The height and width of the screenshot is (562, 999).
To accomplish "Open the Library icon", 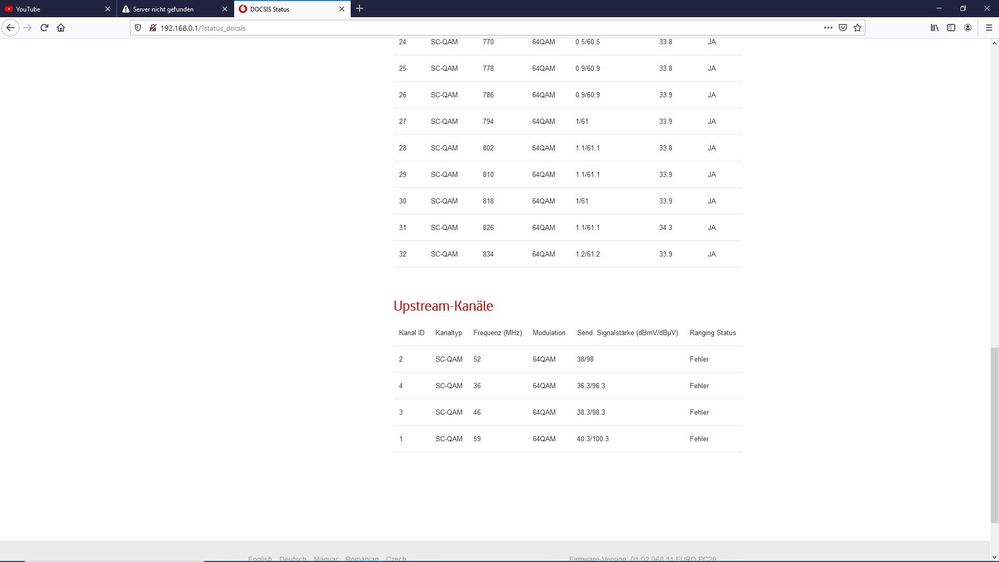I will pos(934,28).
